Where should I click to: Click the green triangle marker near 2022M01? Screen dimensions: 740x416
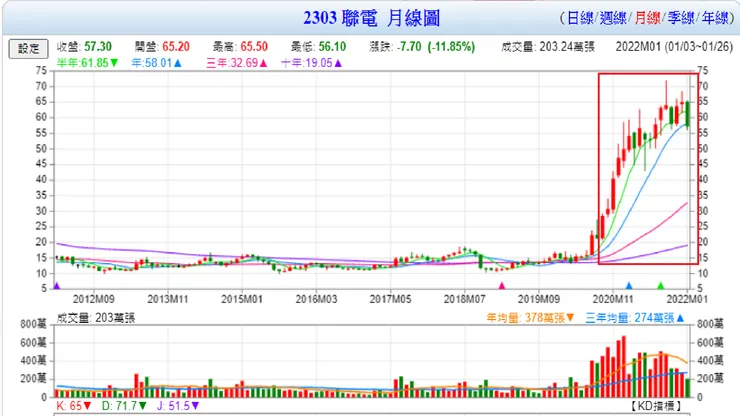(661, 286)
